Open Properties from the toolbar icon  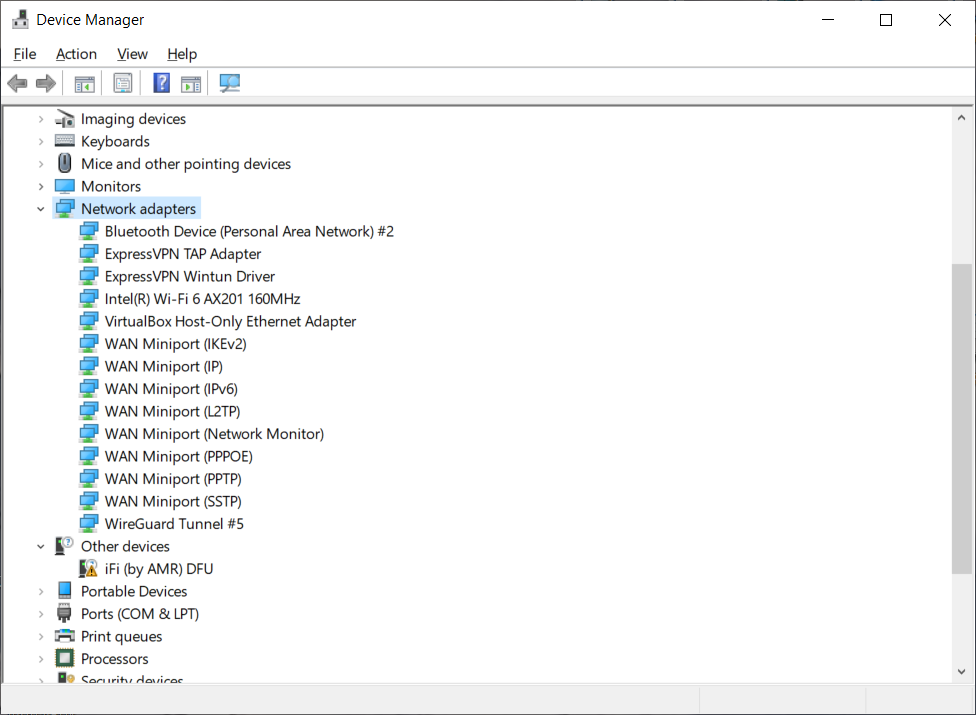click(123, 83)
